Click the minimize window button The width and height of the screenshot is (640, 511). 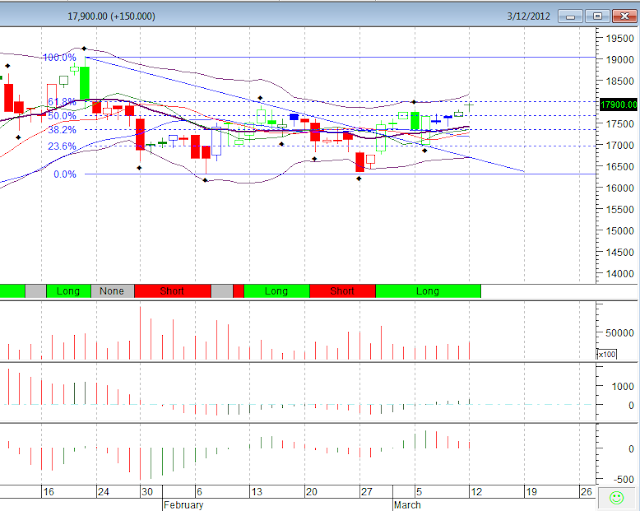(570, 16)
